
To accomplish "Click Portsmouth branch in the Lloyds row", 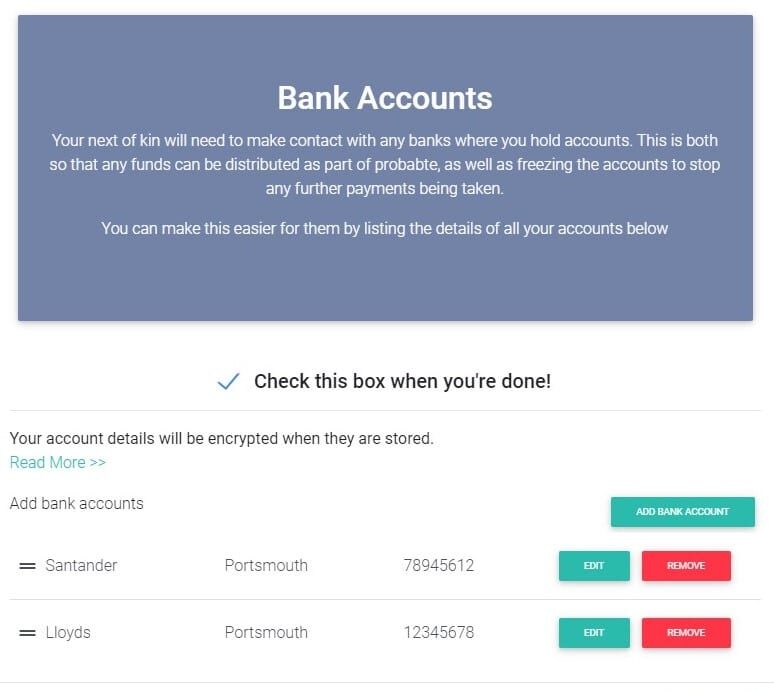I will click(x=266, y=633).
